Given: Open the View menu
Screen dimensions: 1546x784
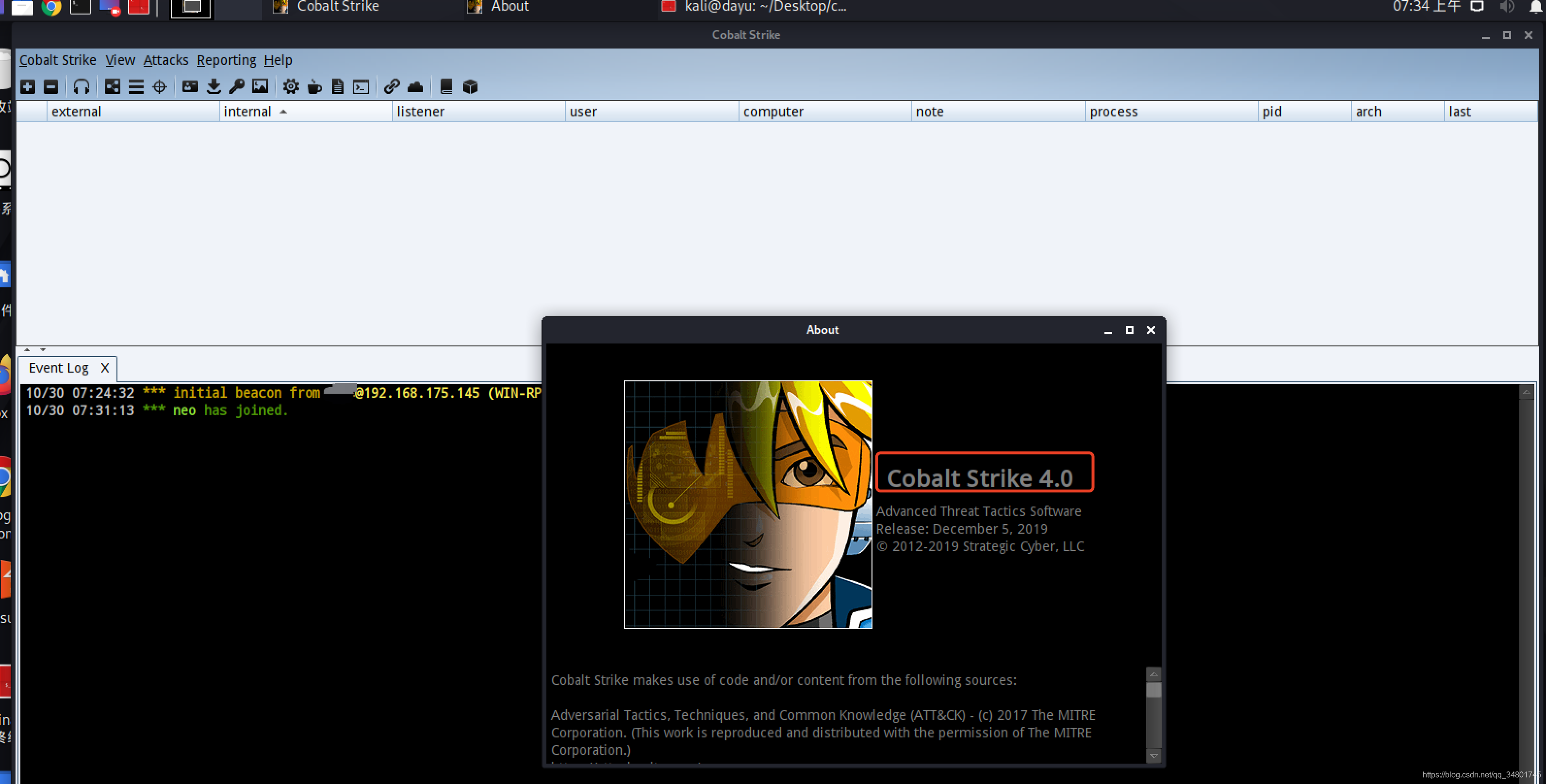Looking at the screenshot, I should pos(120,60).
